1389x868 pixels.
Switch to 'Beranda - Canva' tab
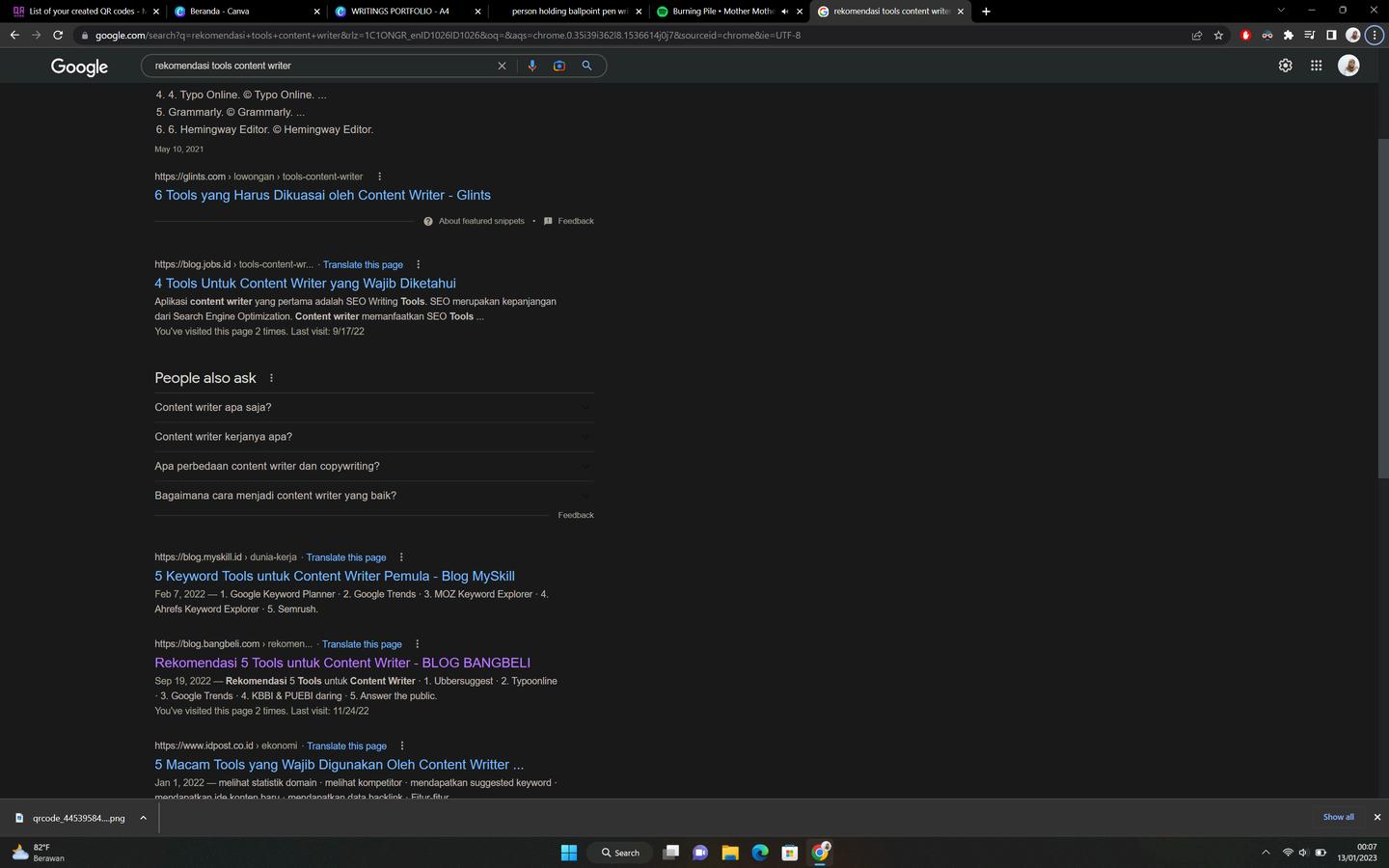tap(246, 12)
